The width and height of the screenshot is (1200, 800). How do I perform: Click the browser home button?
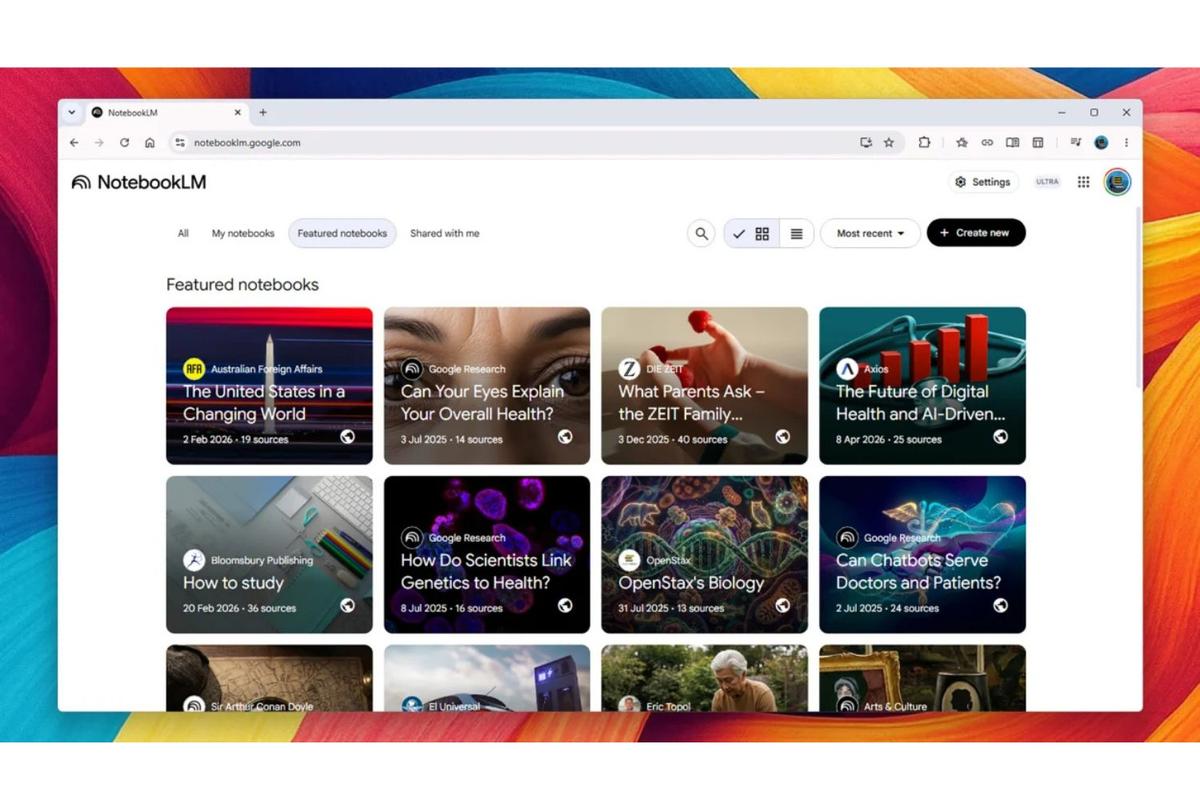pos(150,143)
